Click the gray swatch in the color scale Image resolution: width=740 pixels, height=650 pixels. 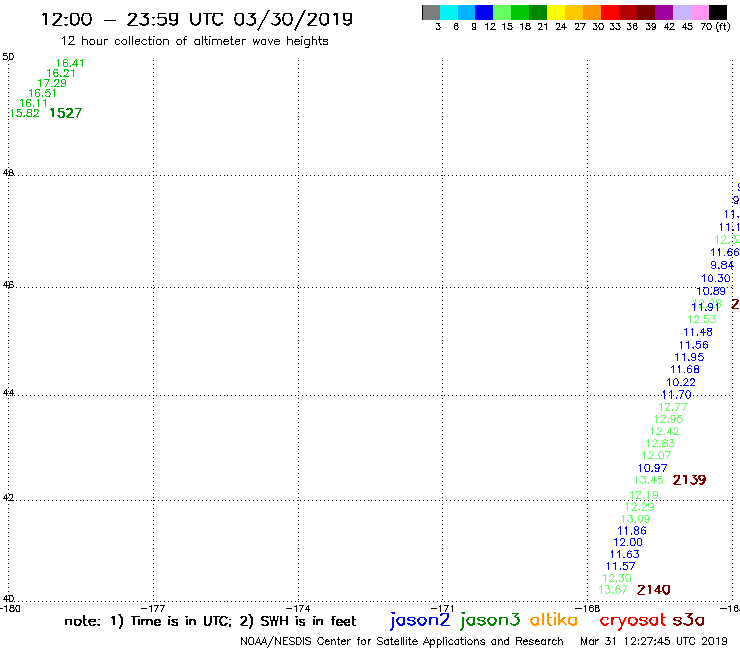tap(431, 12)
